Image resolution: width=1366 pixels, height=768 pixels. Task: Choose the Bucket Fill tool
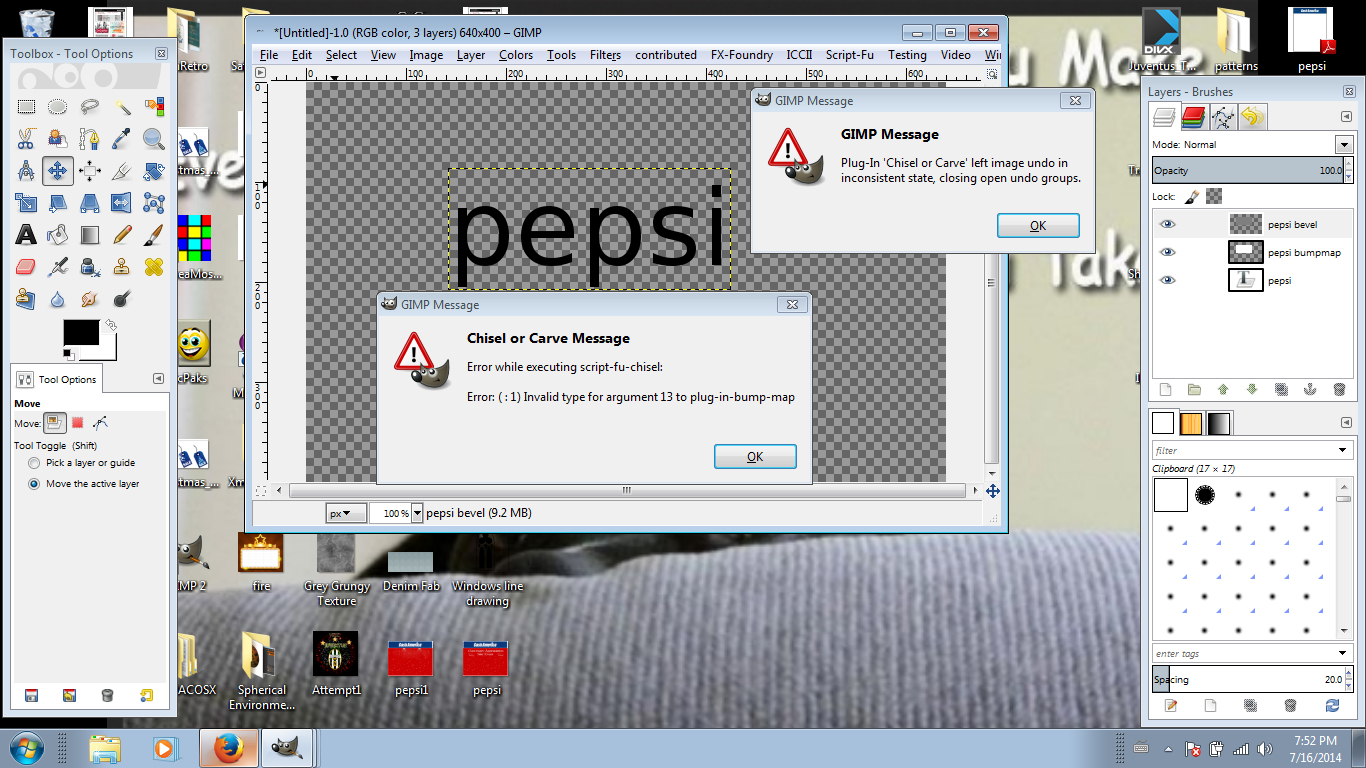pos(58,235)
